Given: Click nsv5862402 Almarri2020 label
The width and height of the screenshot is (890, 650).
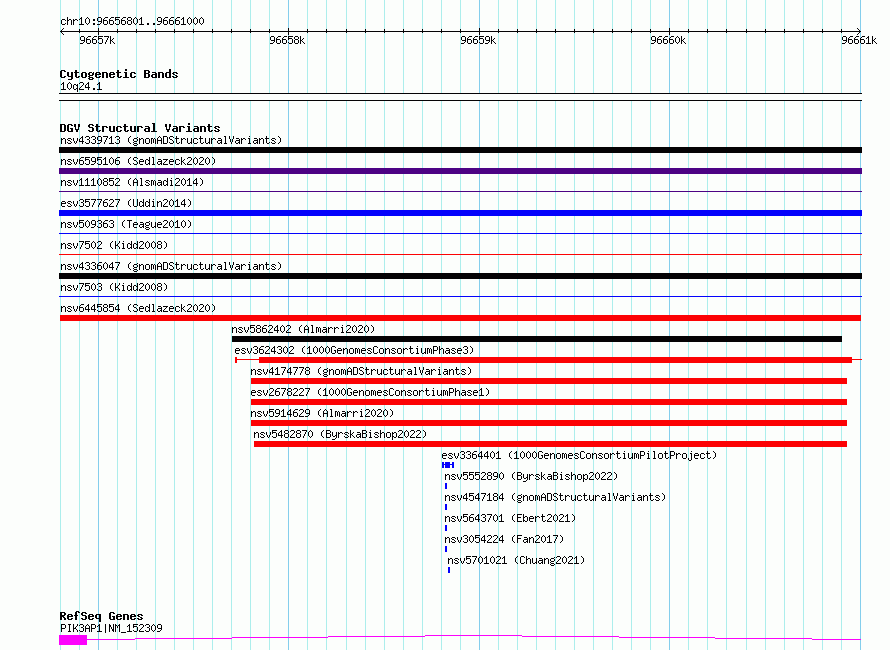Looking at the screenshot, I should coord(303,329).
